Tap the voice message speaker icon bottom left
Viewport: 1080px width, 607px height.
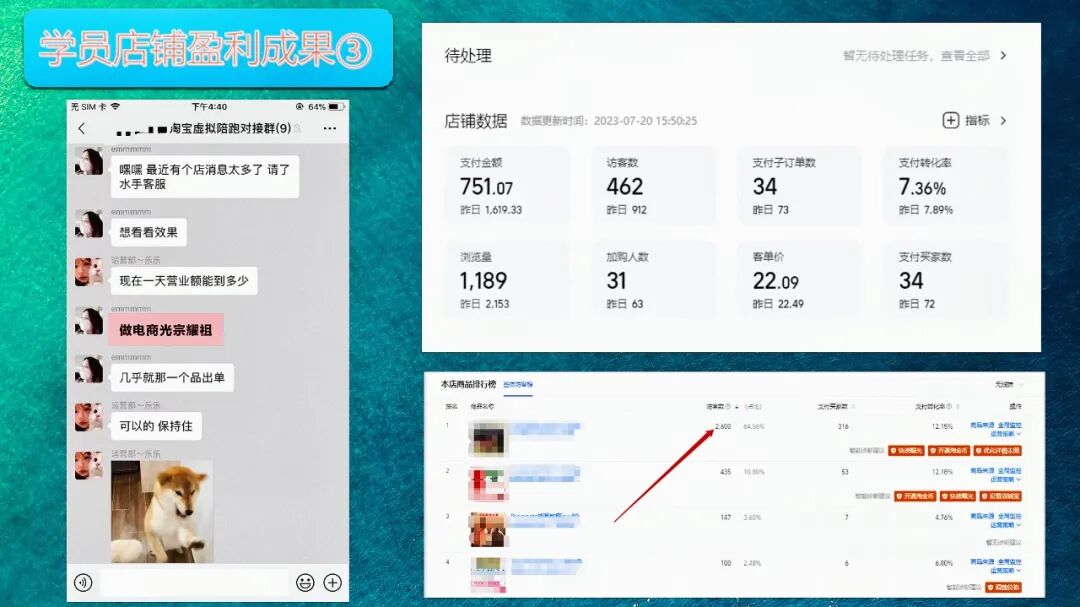coord(82,581)
